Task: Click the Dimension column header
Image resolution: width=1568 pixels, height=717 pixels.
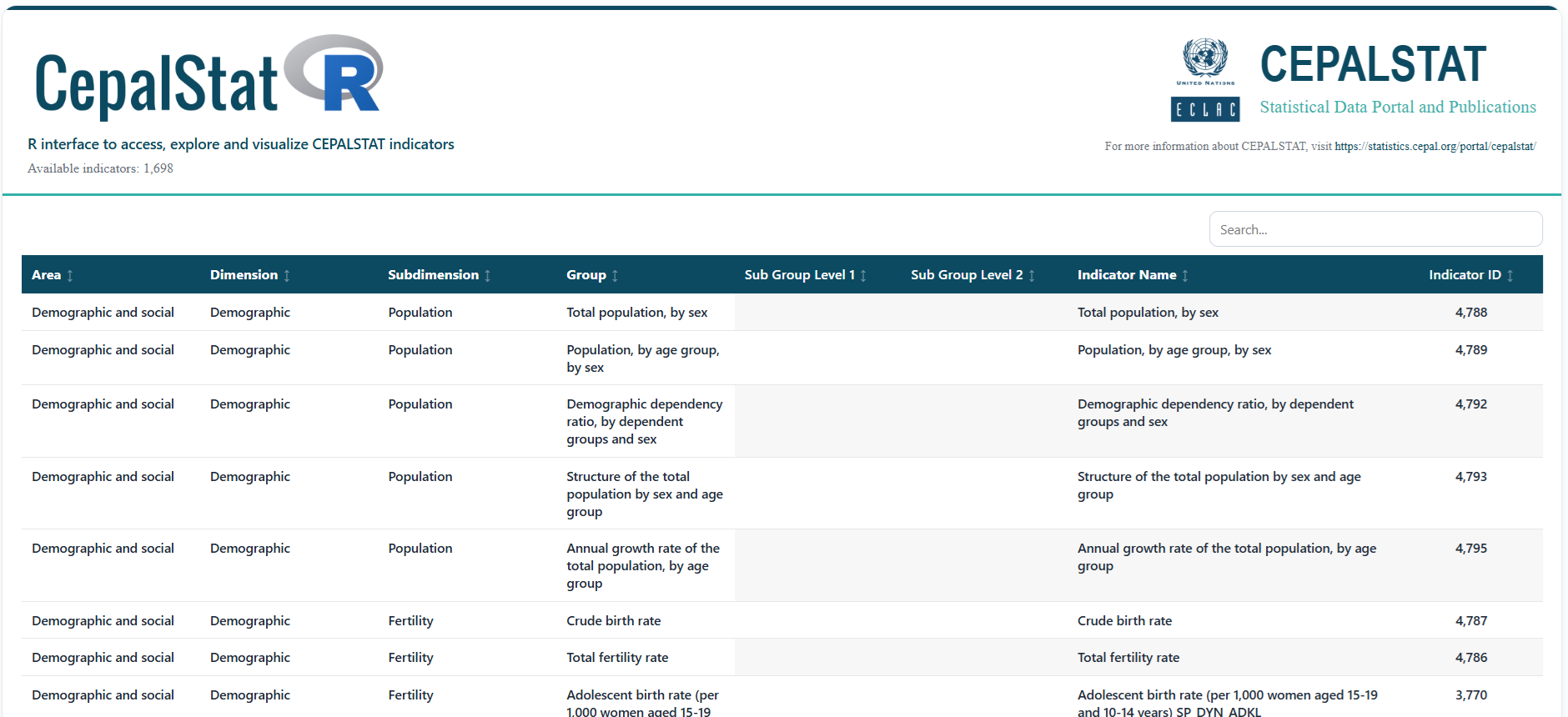Action: (x=289, y=274)
